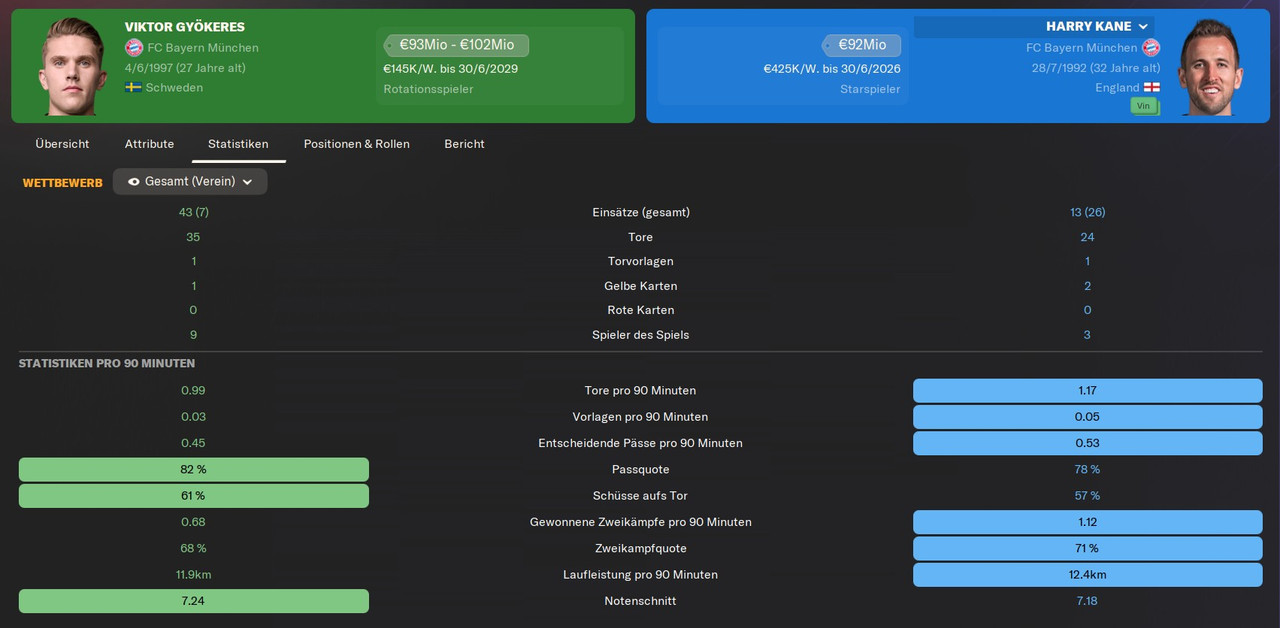Click Kane's appearances value 13 (26)

tap(1087, 212)
